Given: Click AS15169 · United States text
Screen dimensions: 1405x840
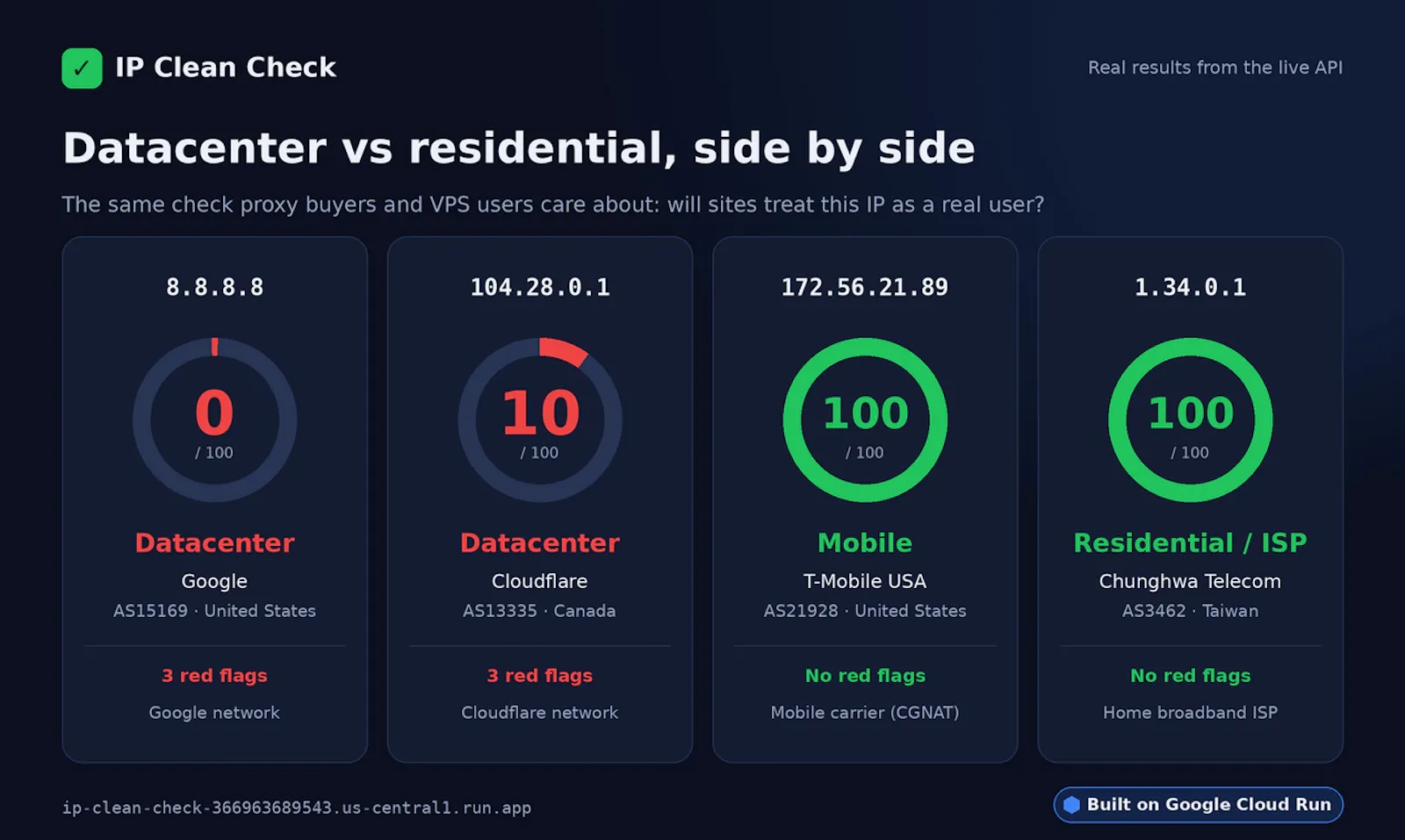Looking at the screenshot, I should (x=215, y=611).
